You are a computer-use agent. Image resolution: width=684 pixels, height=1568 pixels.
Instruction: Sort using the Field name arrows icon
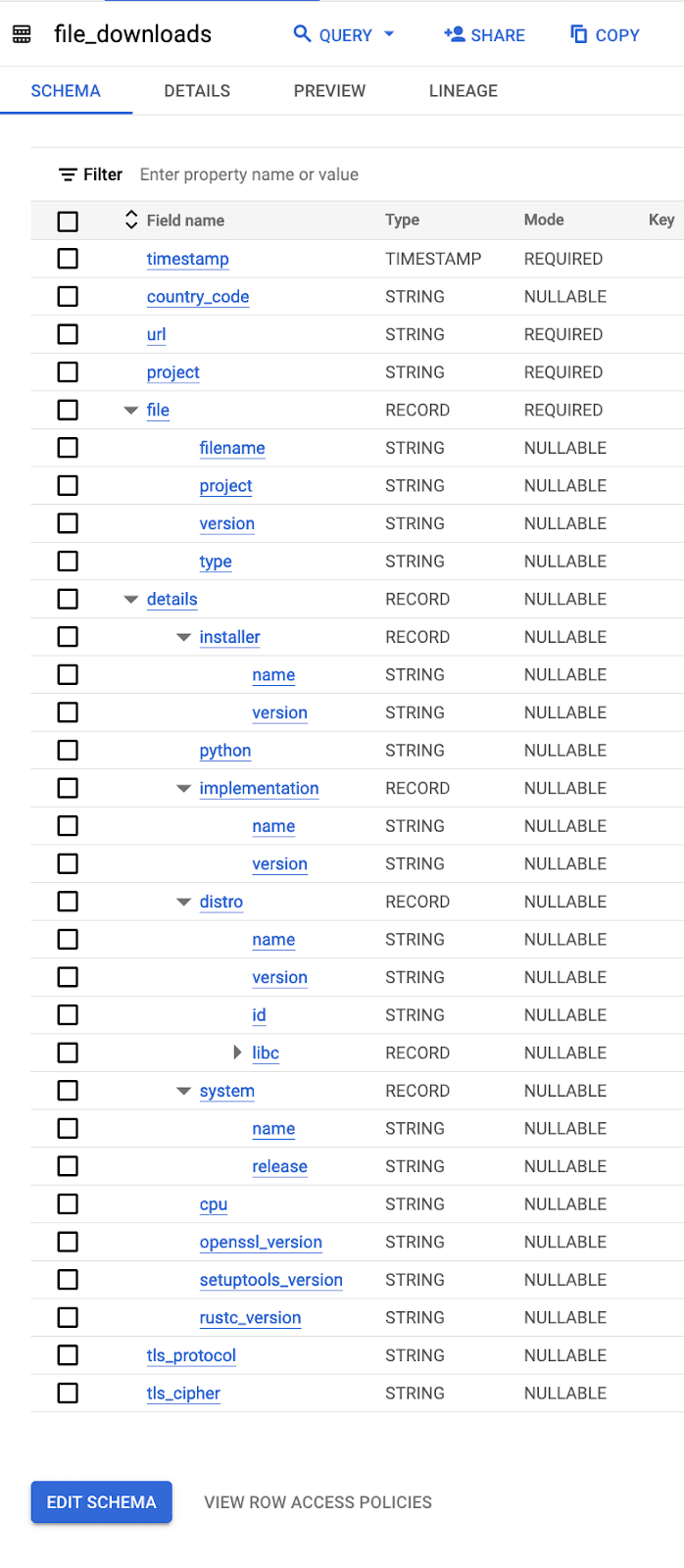(131, 220)
